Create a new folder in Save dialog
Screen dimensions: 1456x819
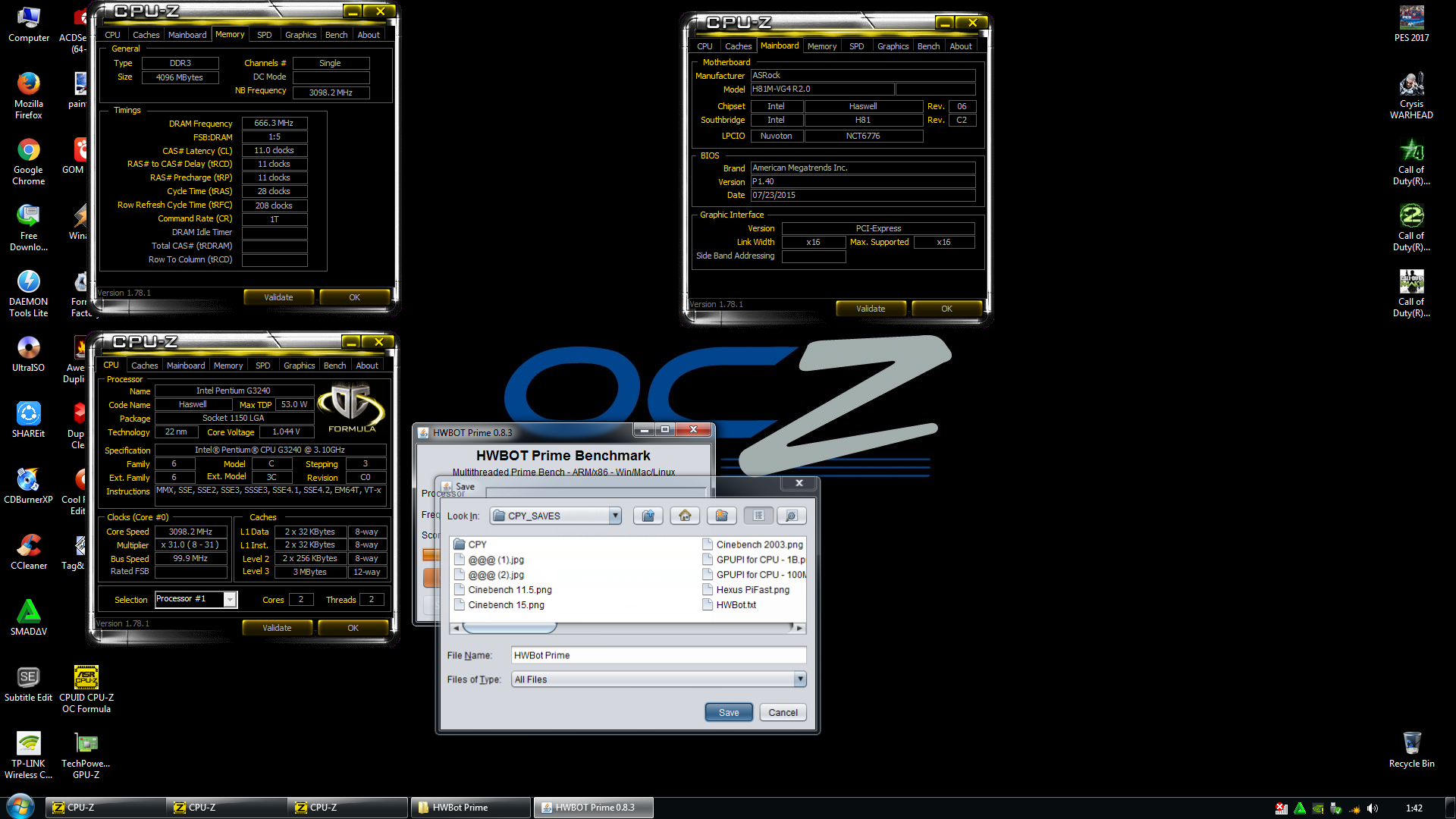click(x=722, y=516)
